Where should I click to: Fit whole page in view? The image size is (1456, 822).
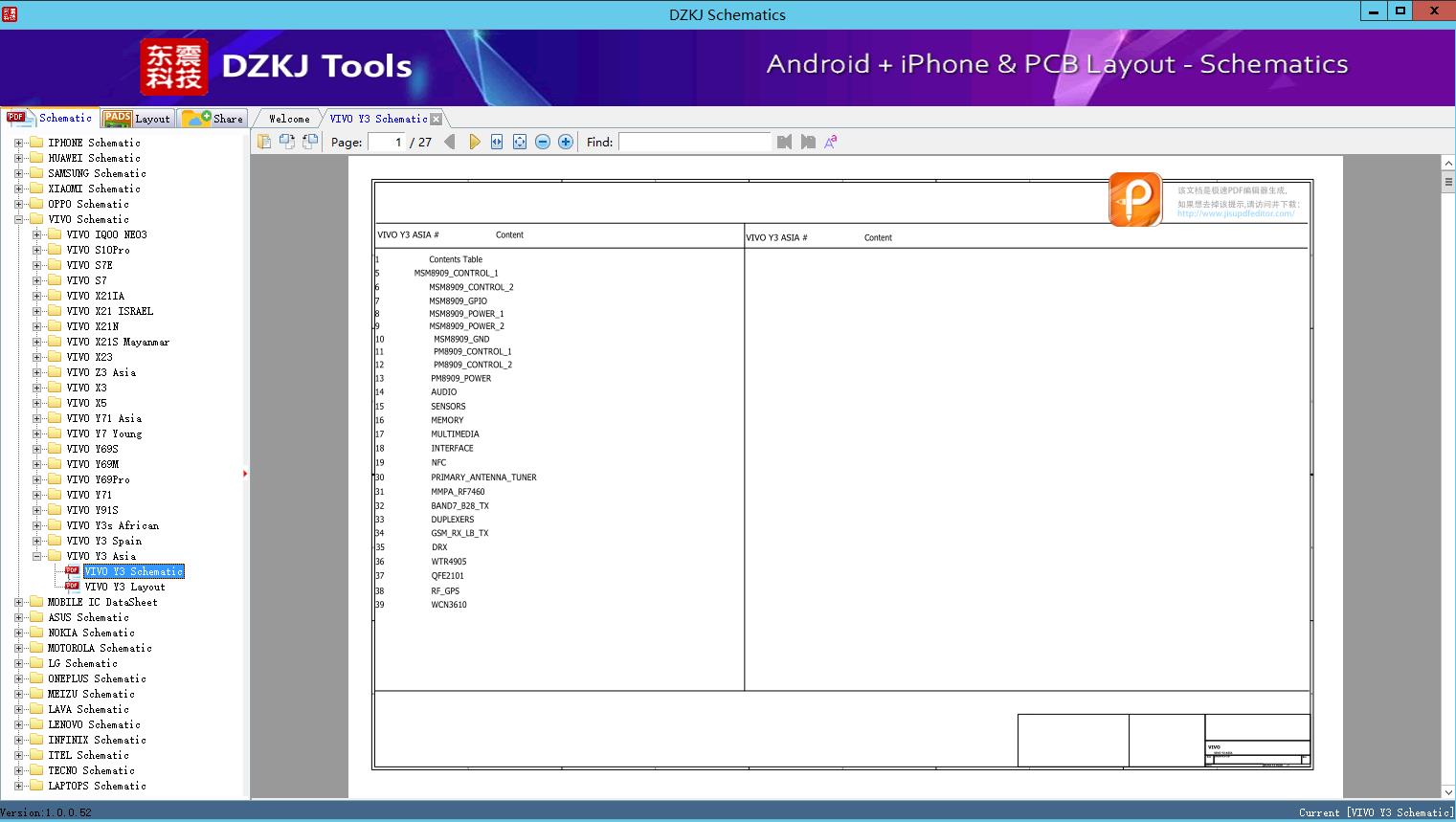[520, 142]
